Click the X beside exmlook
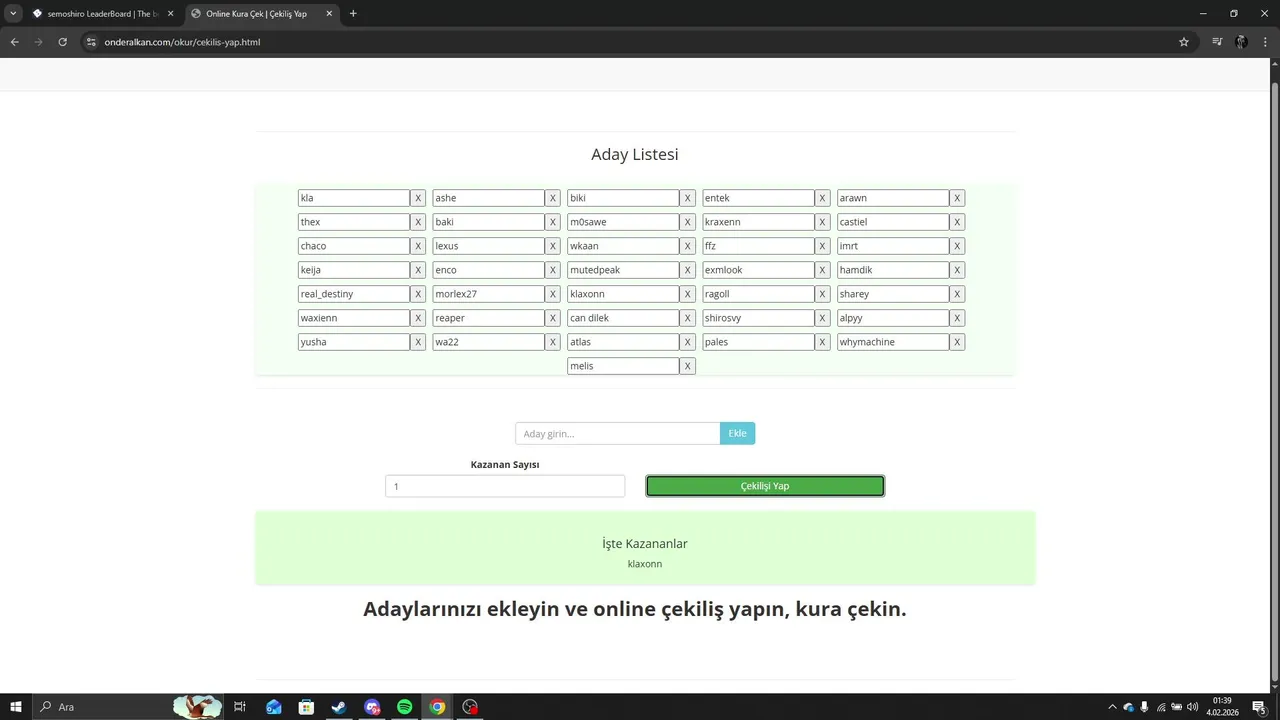Screen dimensions: 1280x720 pos(822,270)
